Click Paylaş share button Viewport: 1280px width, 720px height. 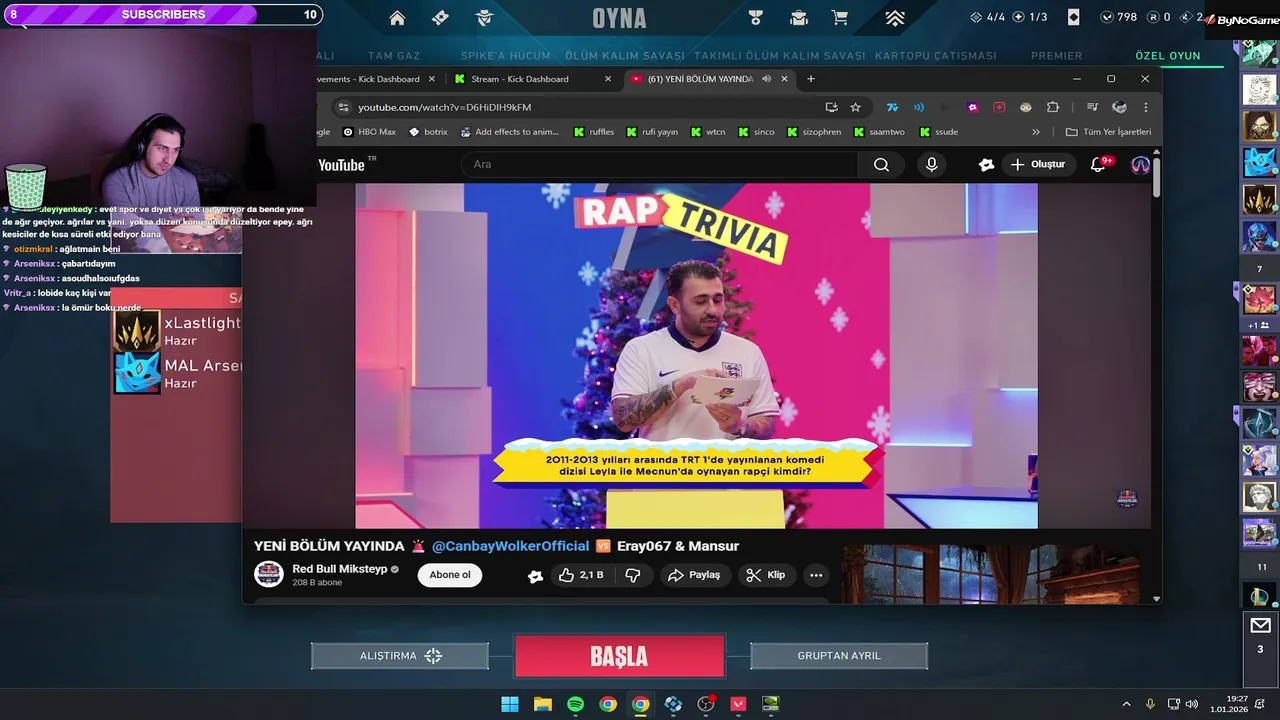click(694, 575)
